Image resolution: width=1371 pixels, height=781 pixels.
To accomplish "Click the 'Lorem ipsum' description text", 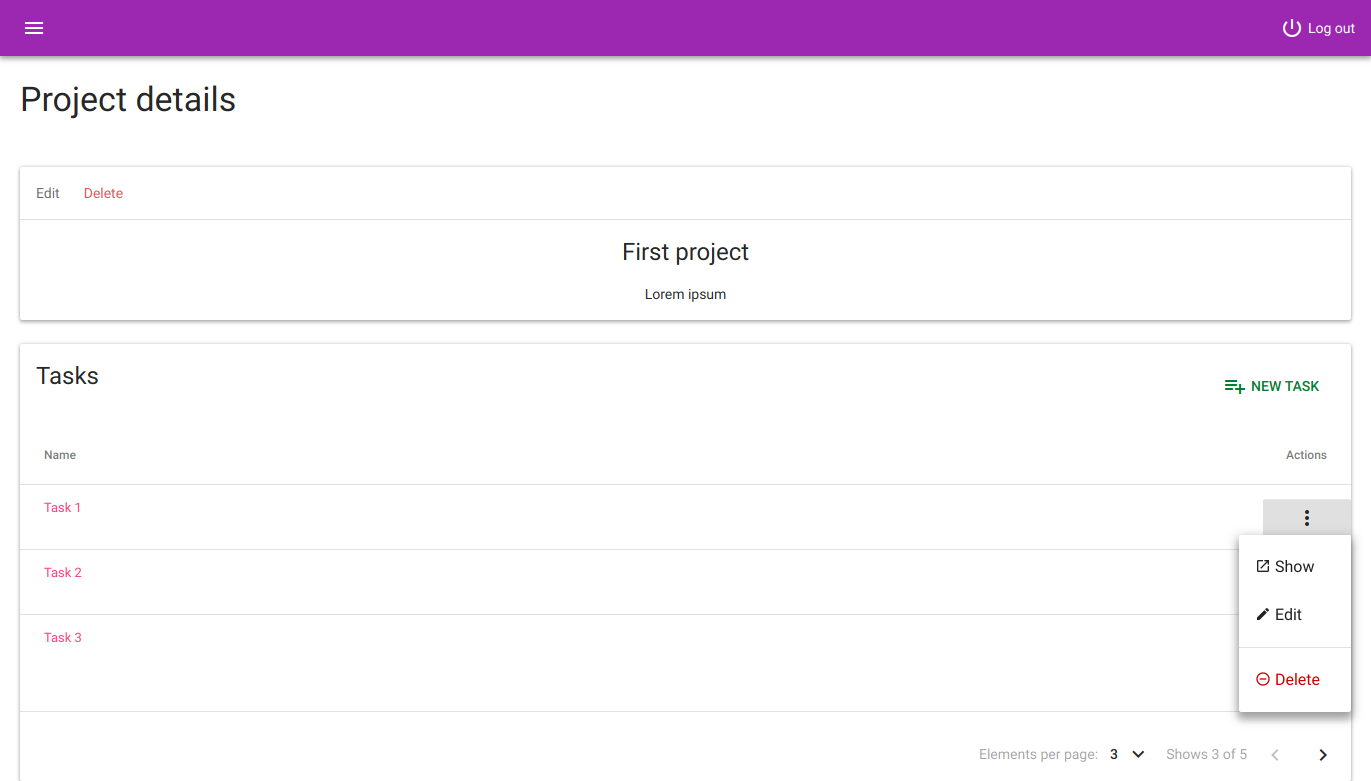I will pyautogui.click(x=685, y=295).
